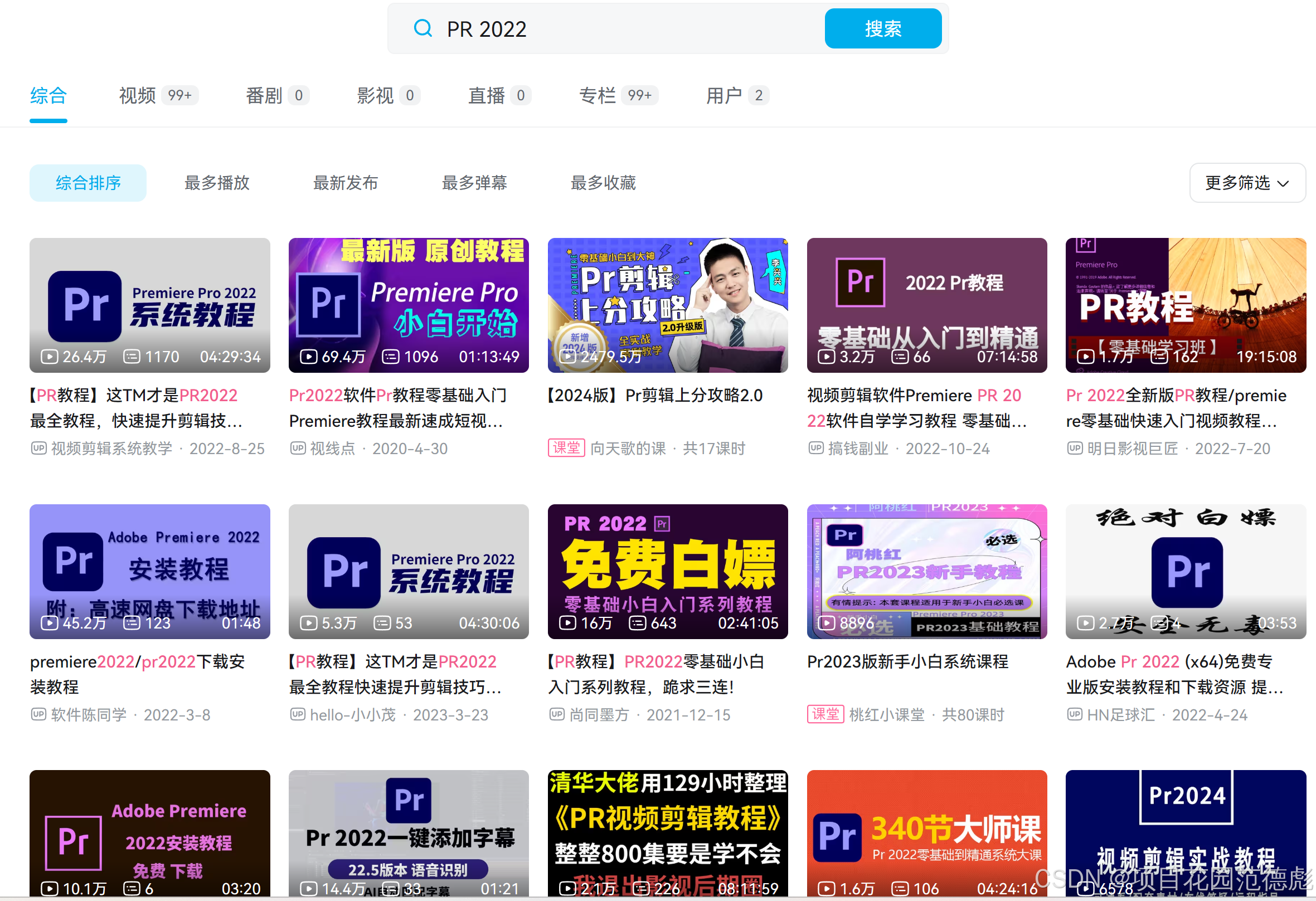Click the 课堂 badge beside 向天歌的课
1316x901 pixels.
[566, 448]
